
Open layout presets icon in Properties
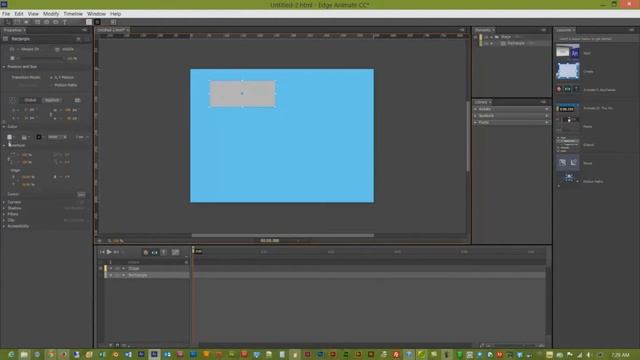(77, 100)
